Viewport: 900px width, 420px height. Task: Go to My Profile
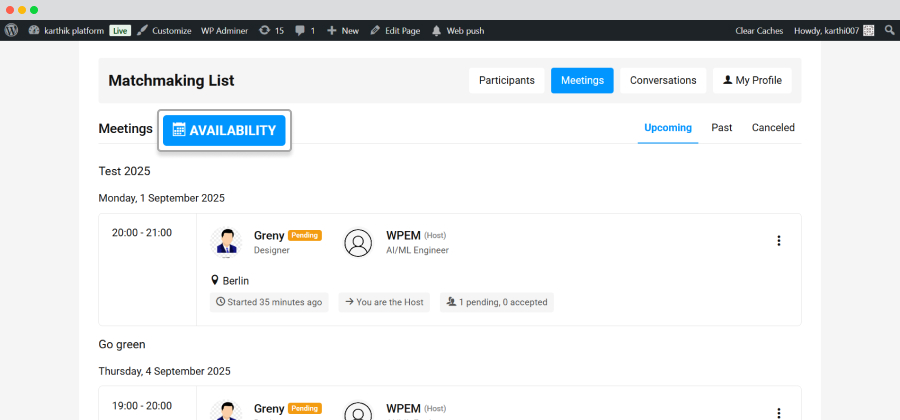[x=752, y=80]
